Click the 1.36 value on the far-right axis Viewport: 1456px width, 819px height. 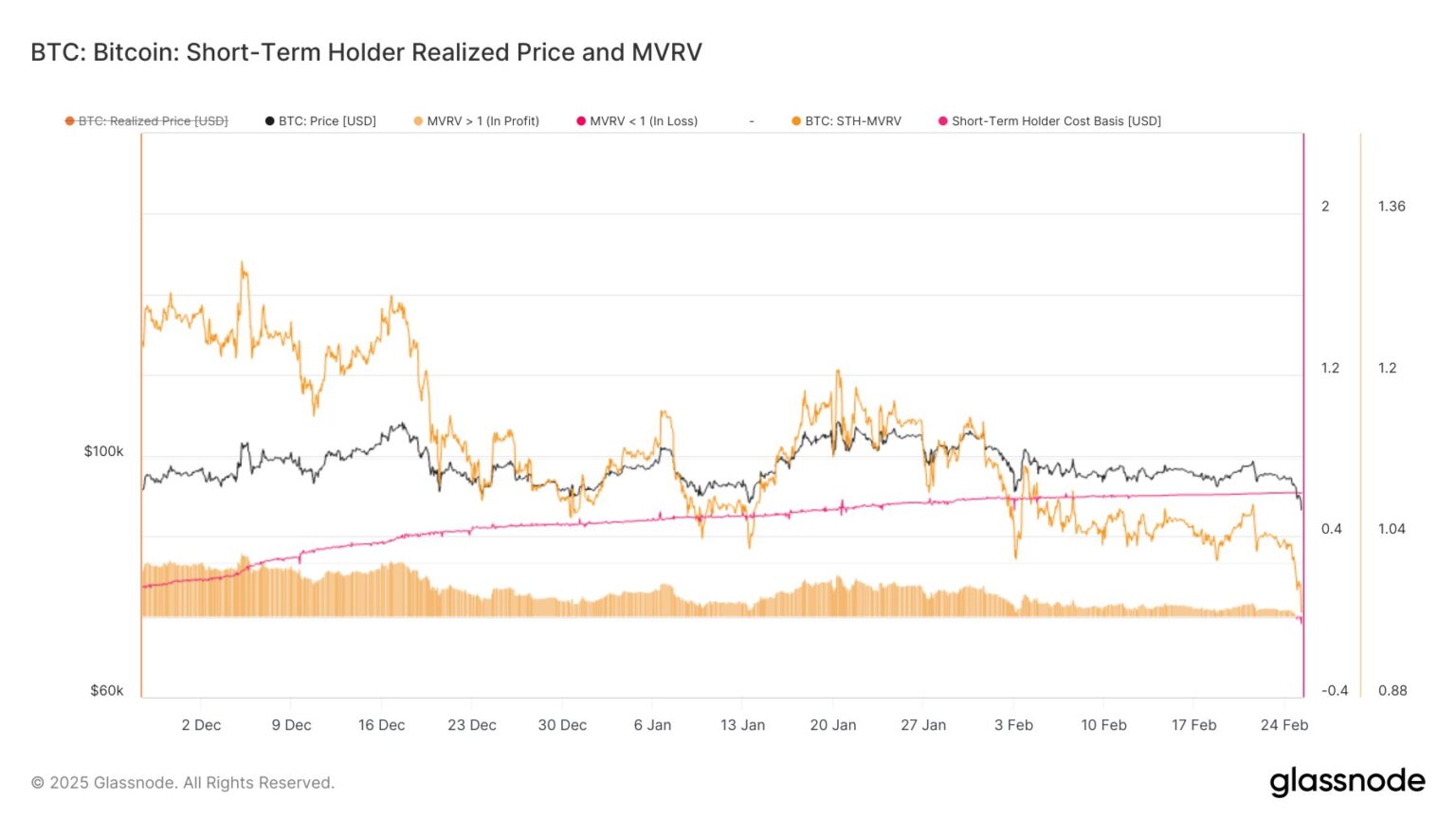click(x=1392, y=207)
